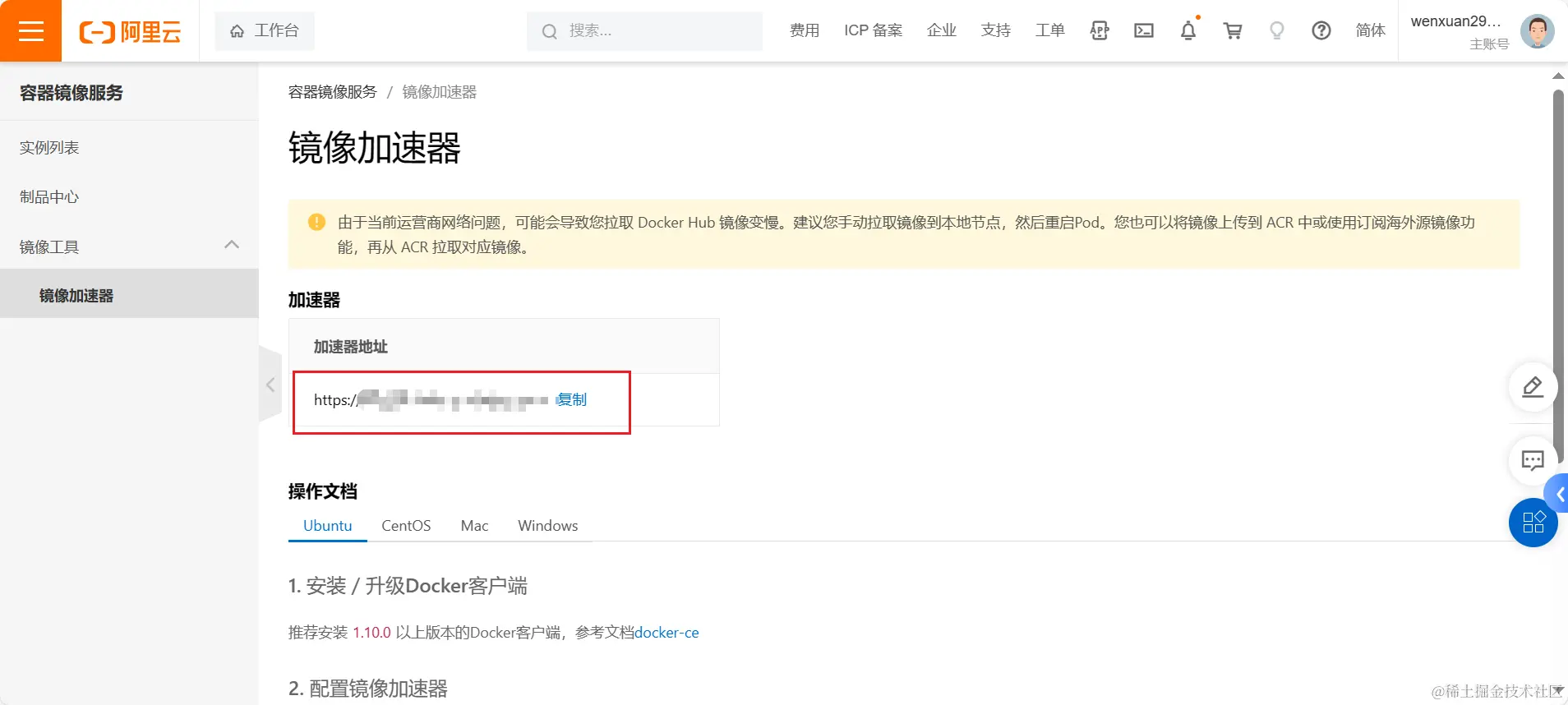Click 容器镜像服务 breadcrumb link
Image resolution: width=1568 pixels, height=705 pixels.
click(x=332, y=92)
